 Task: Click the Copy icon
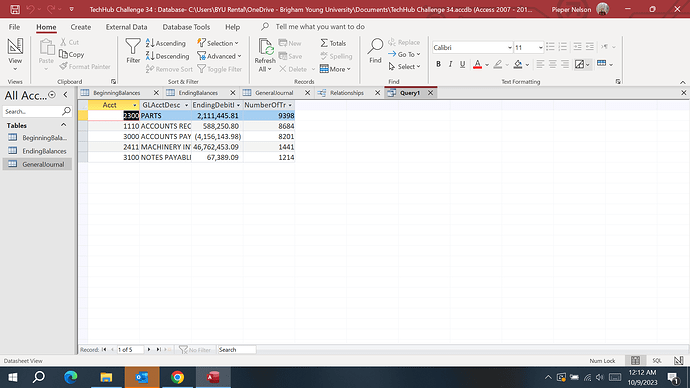pyautogui.click(x=72, y=55)
